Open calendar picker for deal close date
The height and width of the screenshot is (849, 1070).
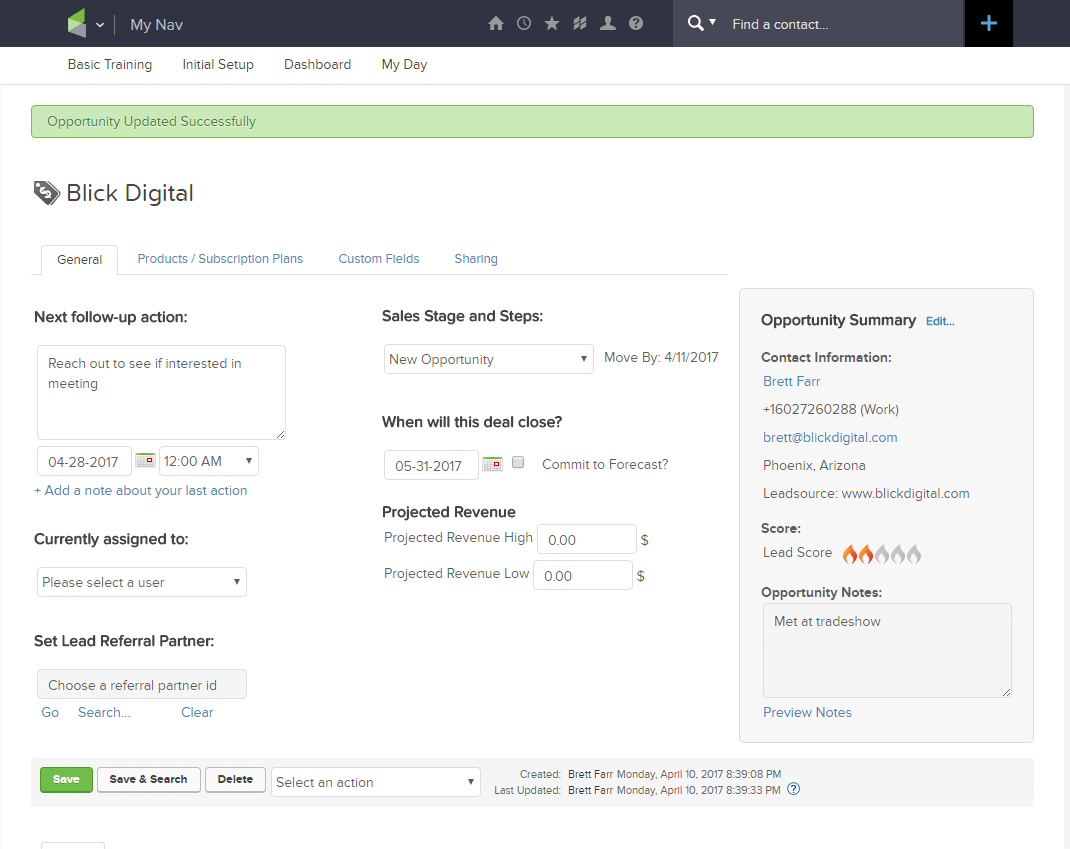[x=492, y=465]
